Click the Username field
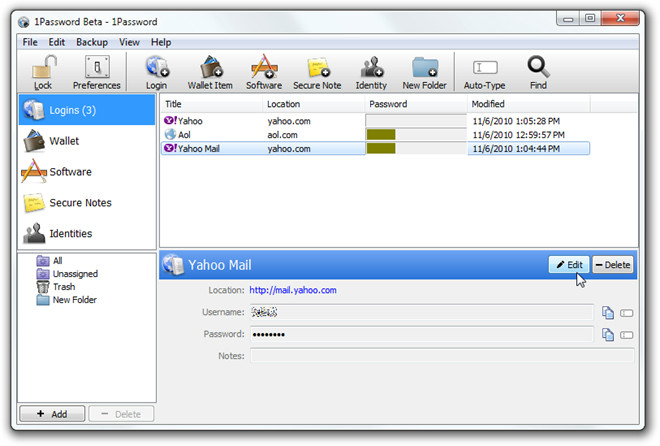The image size is (660, 446). [422, 312]
